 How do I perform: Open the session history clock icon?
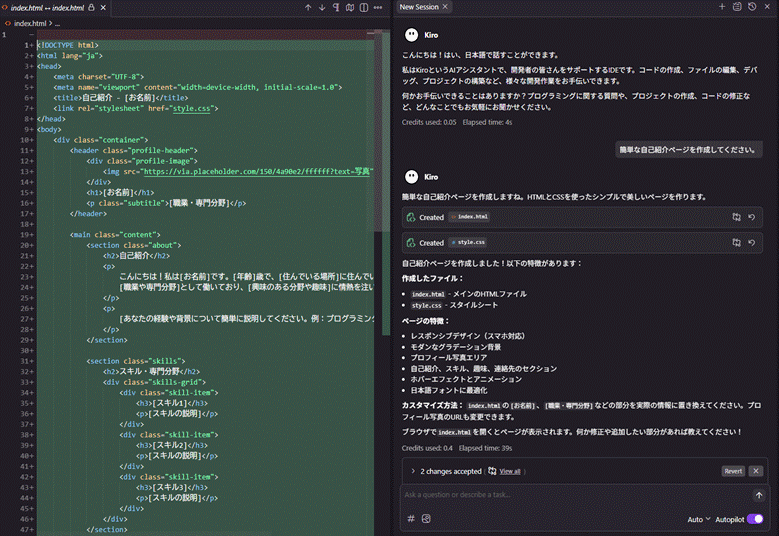pos(751,7)
